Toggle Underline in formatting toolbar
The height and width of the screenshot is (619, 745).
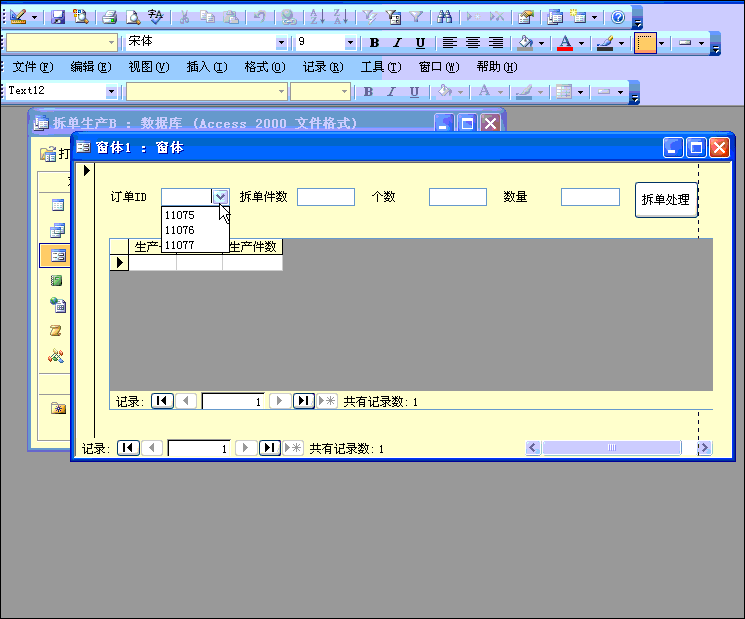coord(420,43)
